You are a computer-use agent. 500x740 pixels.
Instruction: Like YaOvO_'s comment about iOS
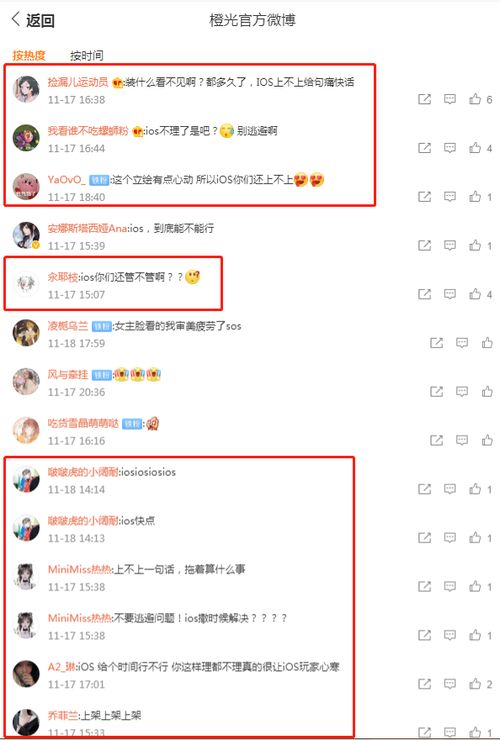pos(475,197)
